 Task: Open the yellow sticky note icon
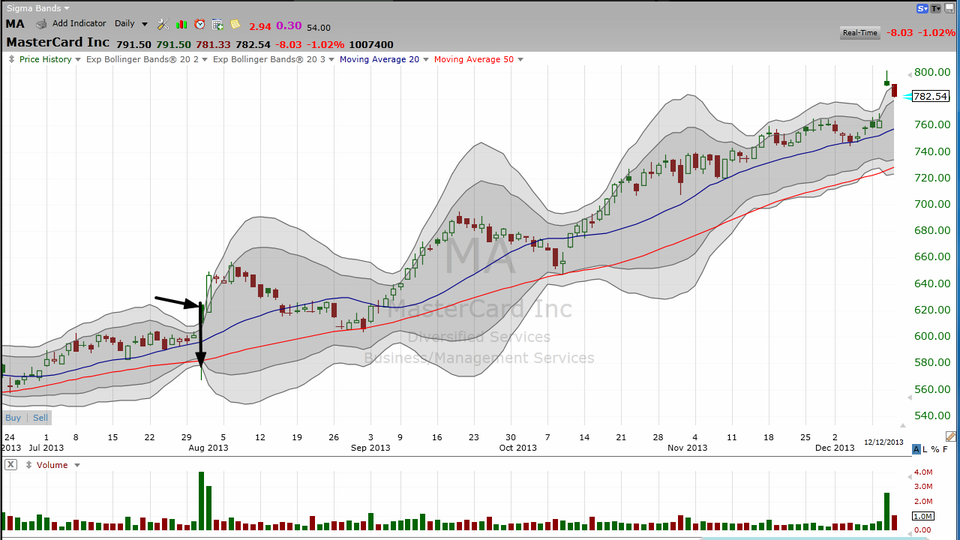click(235, 24)
